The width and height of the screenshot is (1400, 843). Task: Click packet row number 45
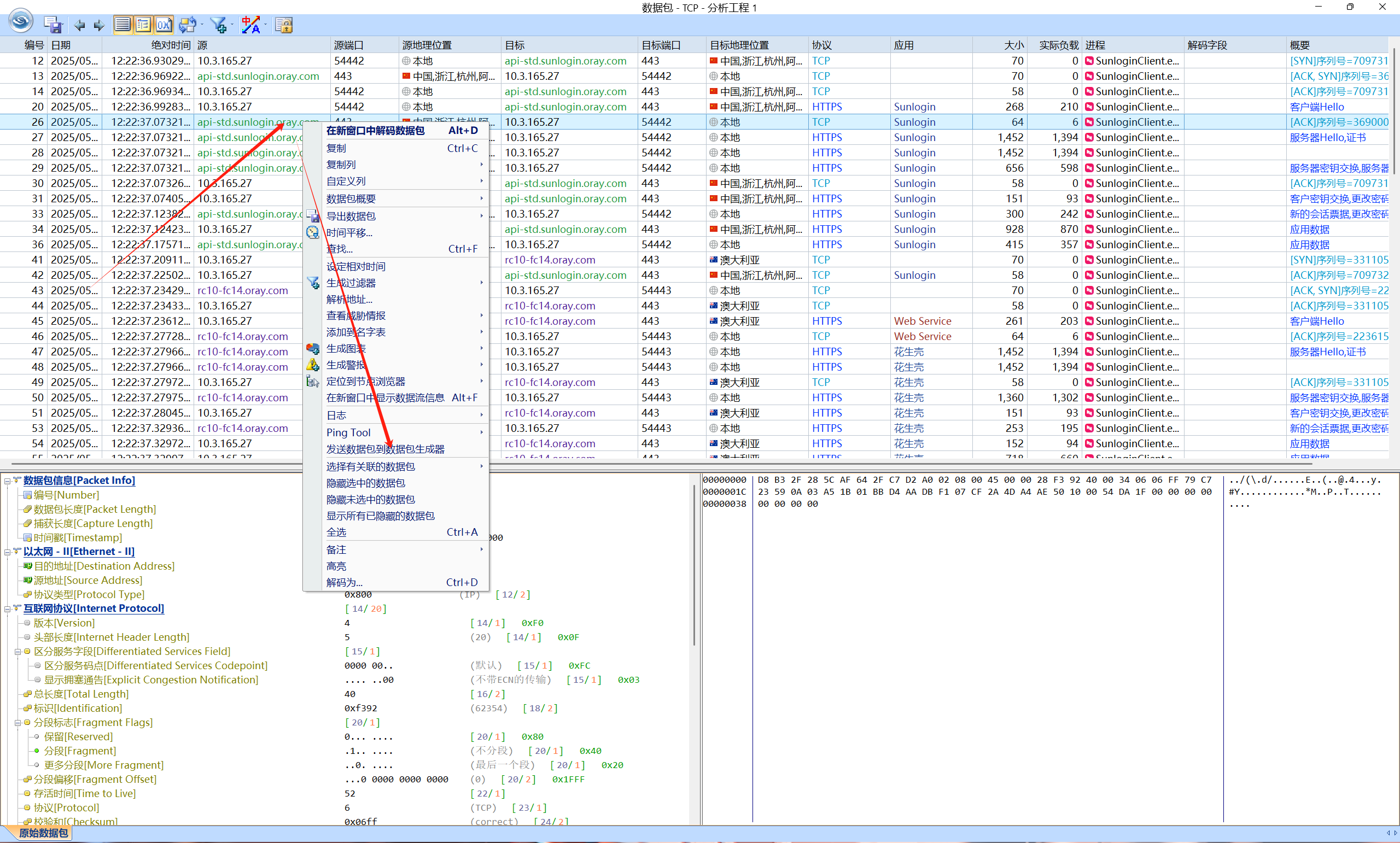[x=38, y=321]
